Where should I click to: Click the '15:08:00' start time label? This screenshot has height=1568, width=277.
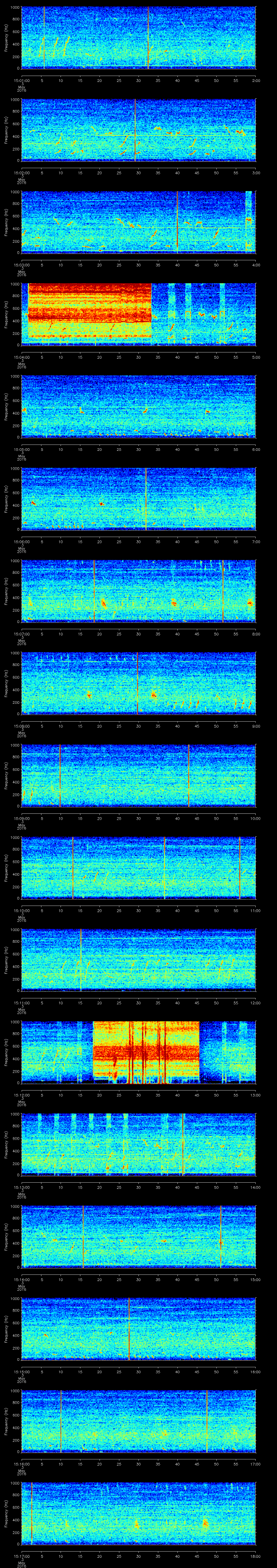click(21, 726)
